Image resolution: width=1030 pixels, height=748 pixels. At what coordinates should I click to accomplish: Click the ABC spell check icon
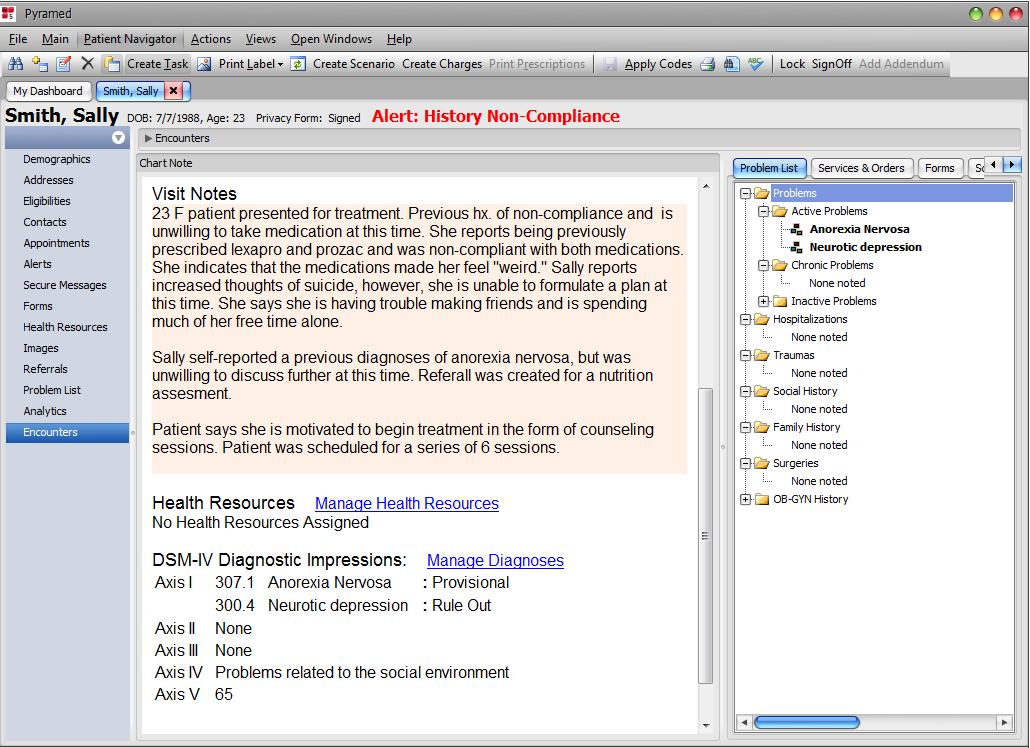pyautogui.click(x=755, y=64)
